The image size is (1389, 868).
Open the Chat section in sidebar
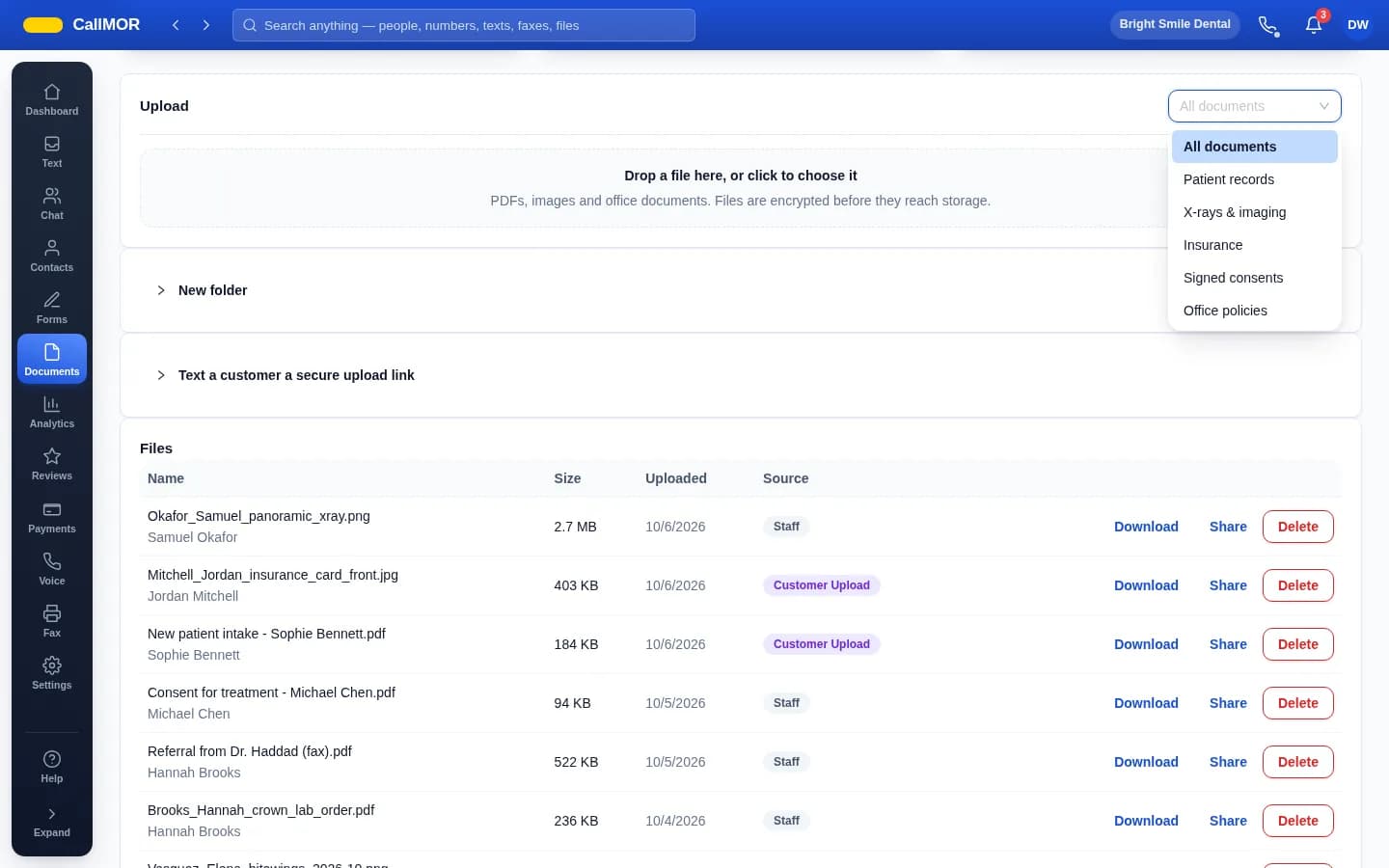pyautogui.click(x=52, y=203)
